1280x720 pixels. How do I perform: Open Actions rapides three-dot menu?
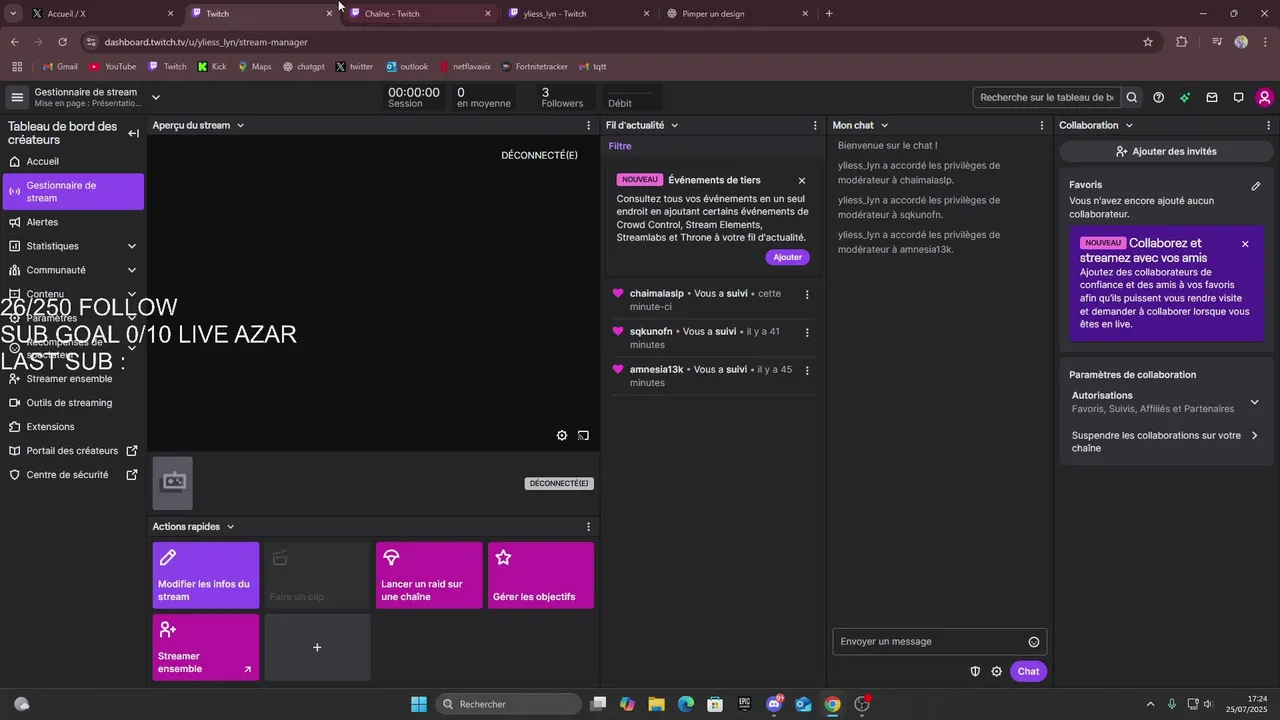point(588,526)
